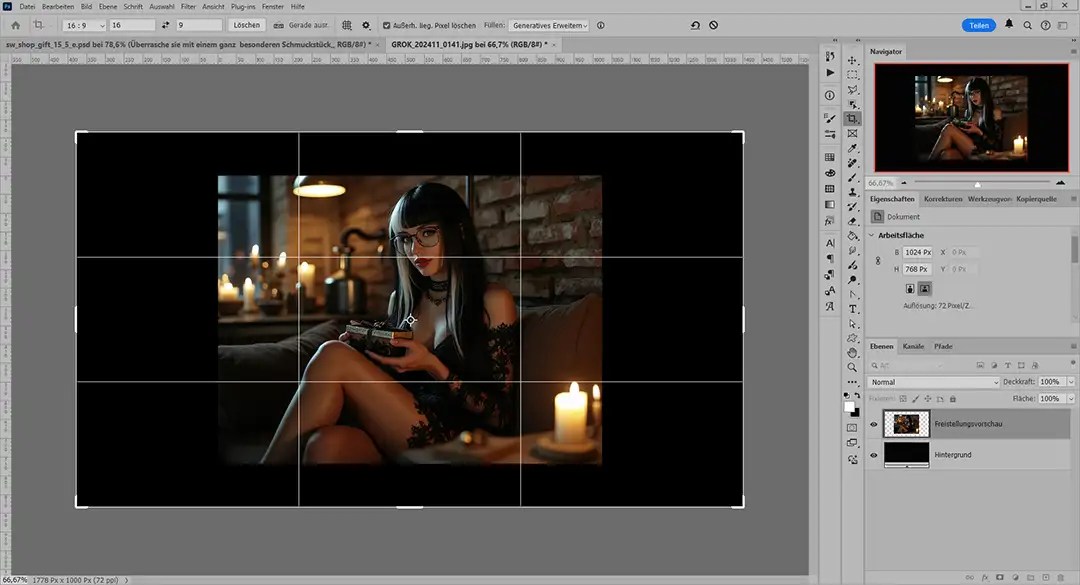Click the Löschen button

pos(246,25)
